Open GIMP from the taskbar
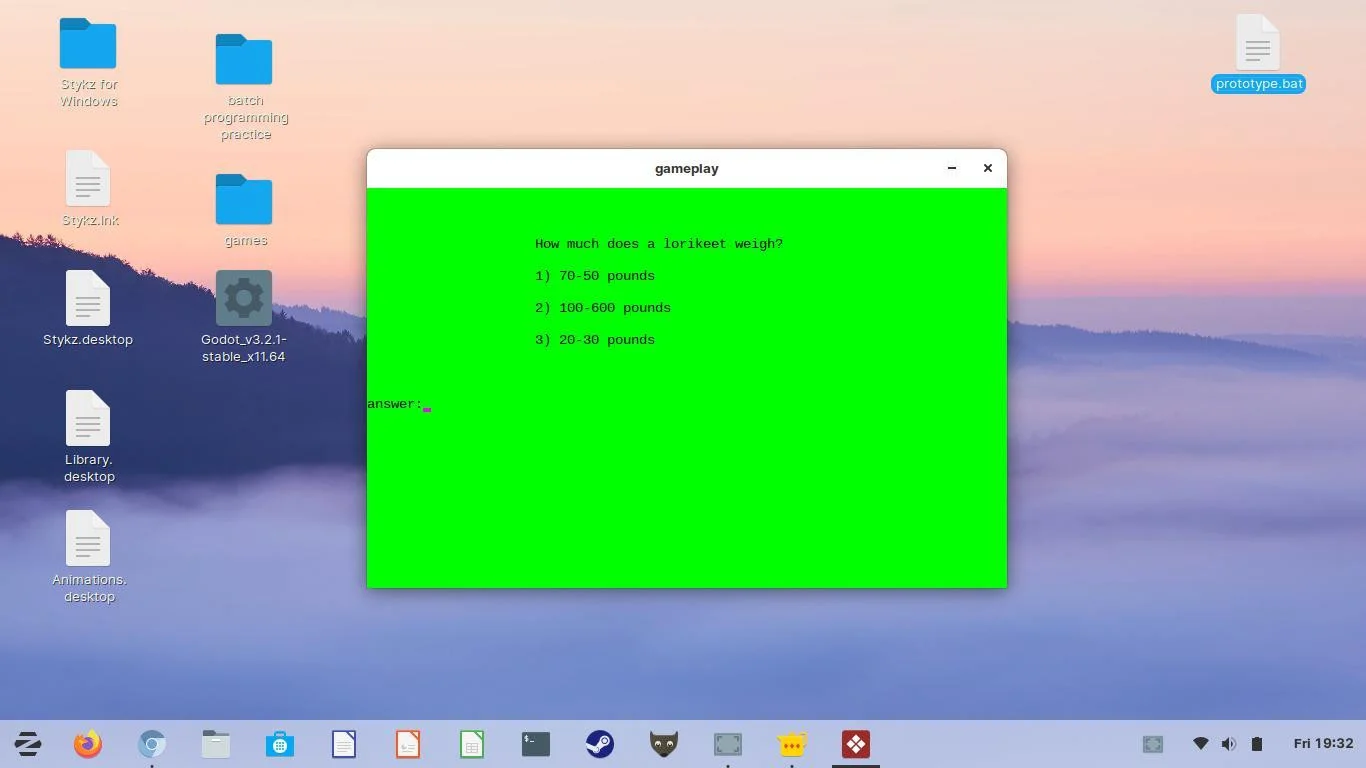This screenshot has width=1366, height=768. click(x=664, y=744)
